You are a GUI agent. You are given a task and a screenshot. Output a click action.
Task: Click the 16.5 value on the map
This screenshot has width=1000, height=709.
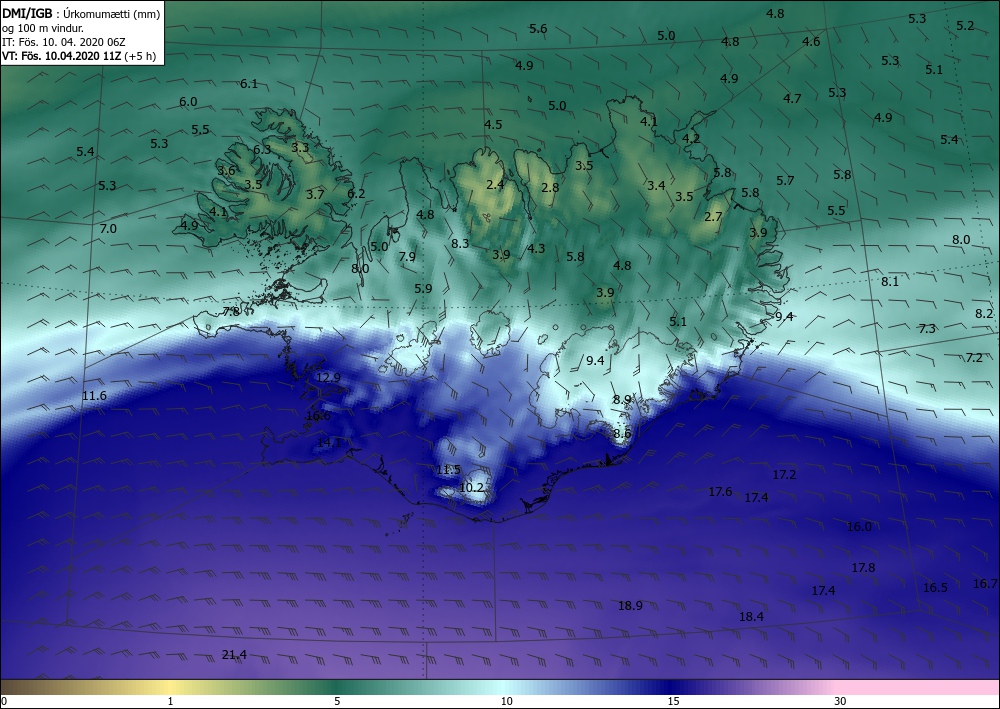(x=935, y=587)
